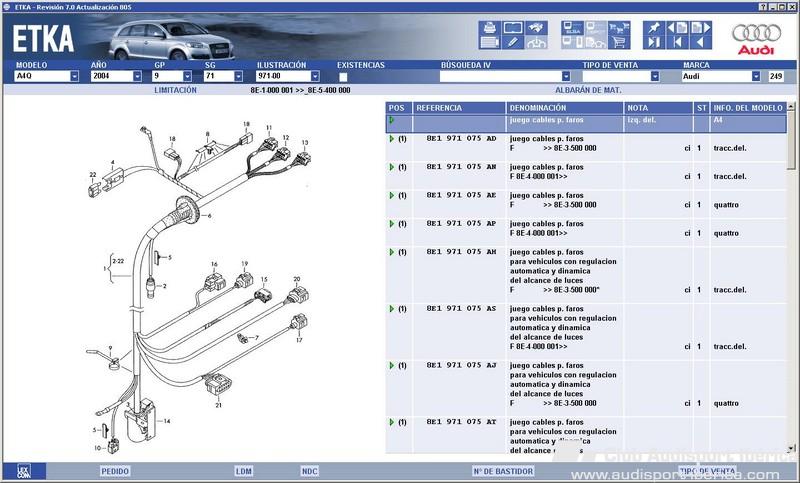Click the multiple shopping carts icon
This screenshot has height=483, width=800.
pos(619,28)
